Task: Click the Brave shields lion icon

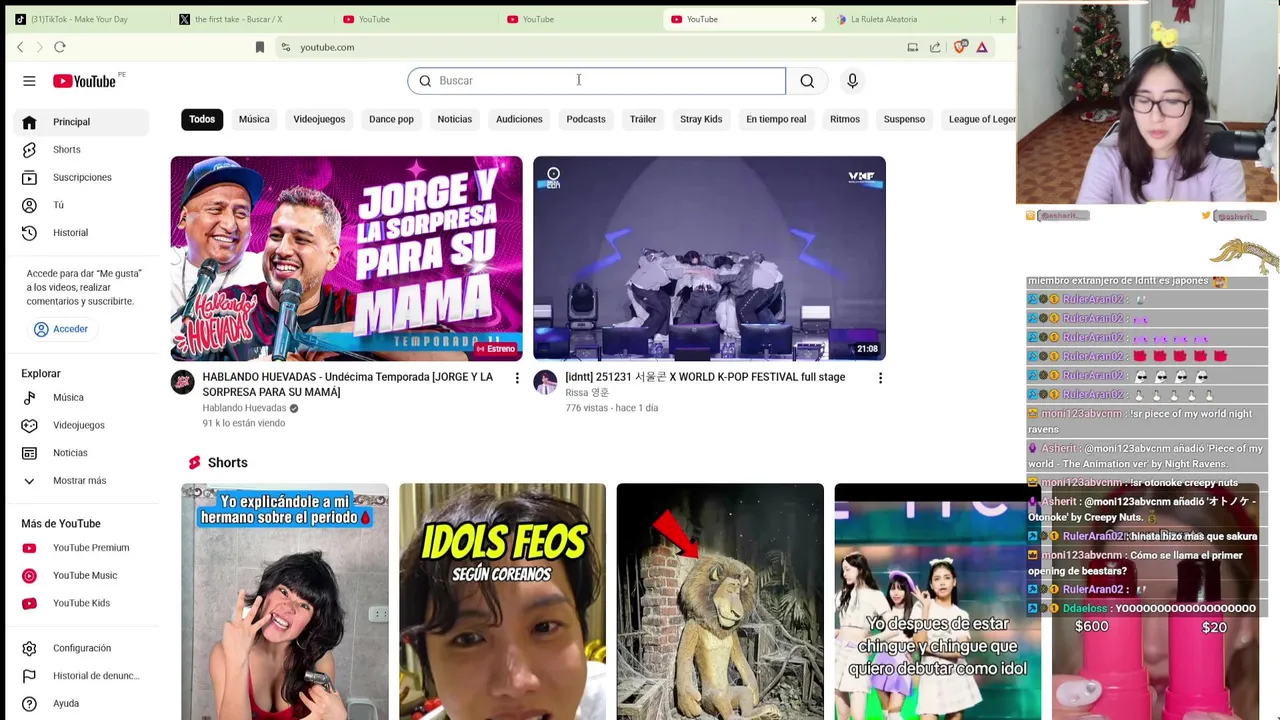Action: click(x=960, y=47)
